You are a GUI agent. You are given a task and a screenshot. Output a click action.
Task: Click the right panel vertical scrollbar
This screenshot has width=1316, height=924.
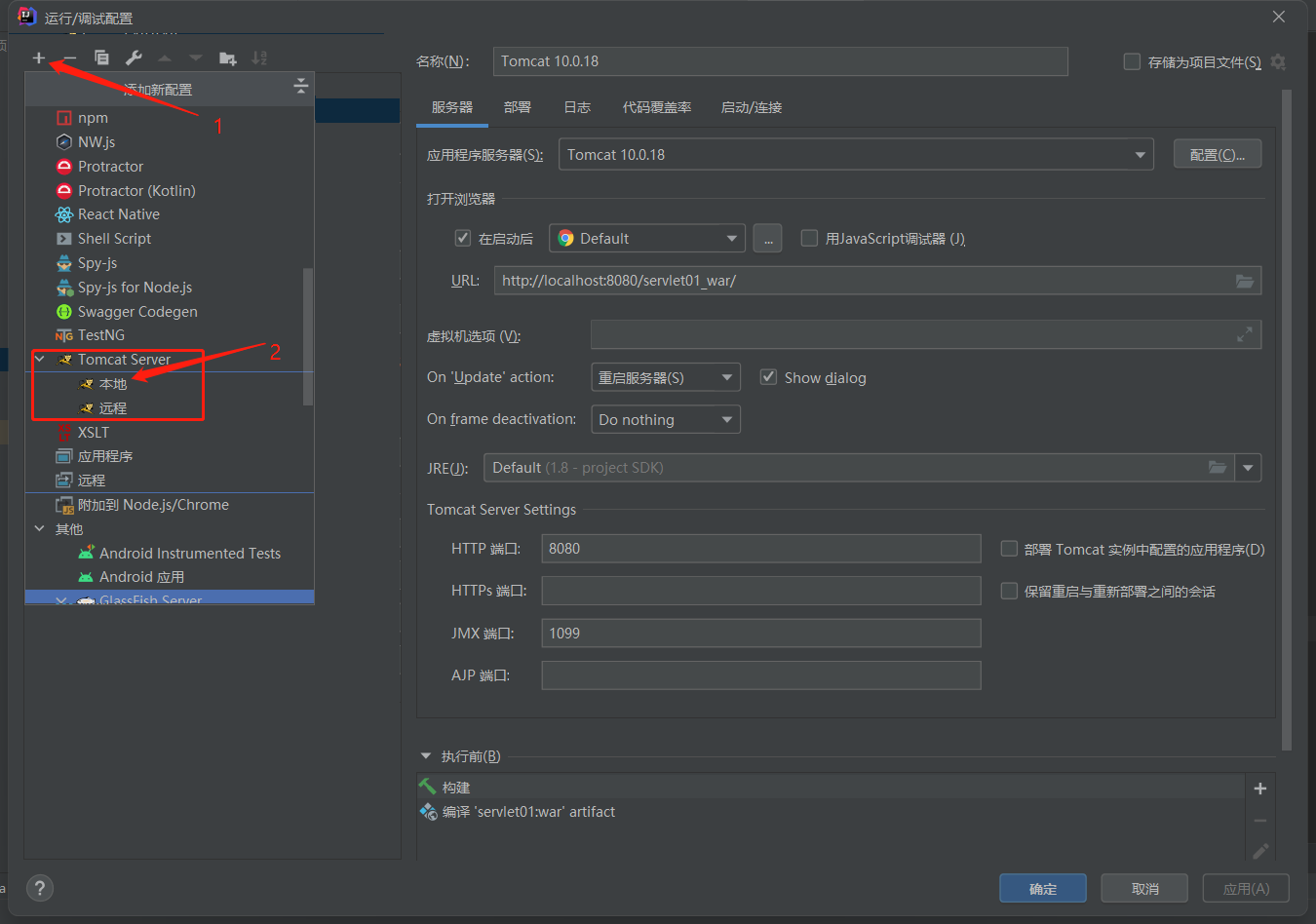click(1287, 419)
